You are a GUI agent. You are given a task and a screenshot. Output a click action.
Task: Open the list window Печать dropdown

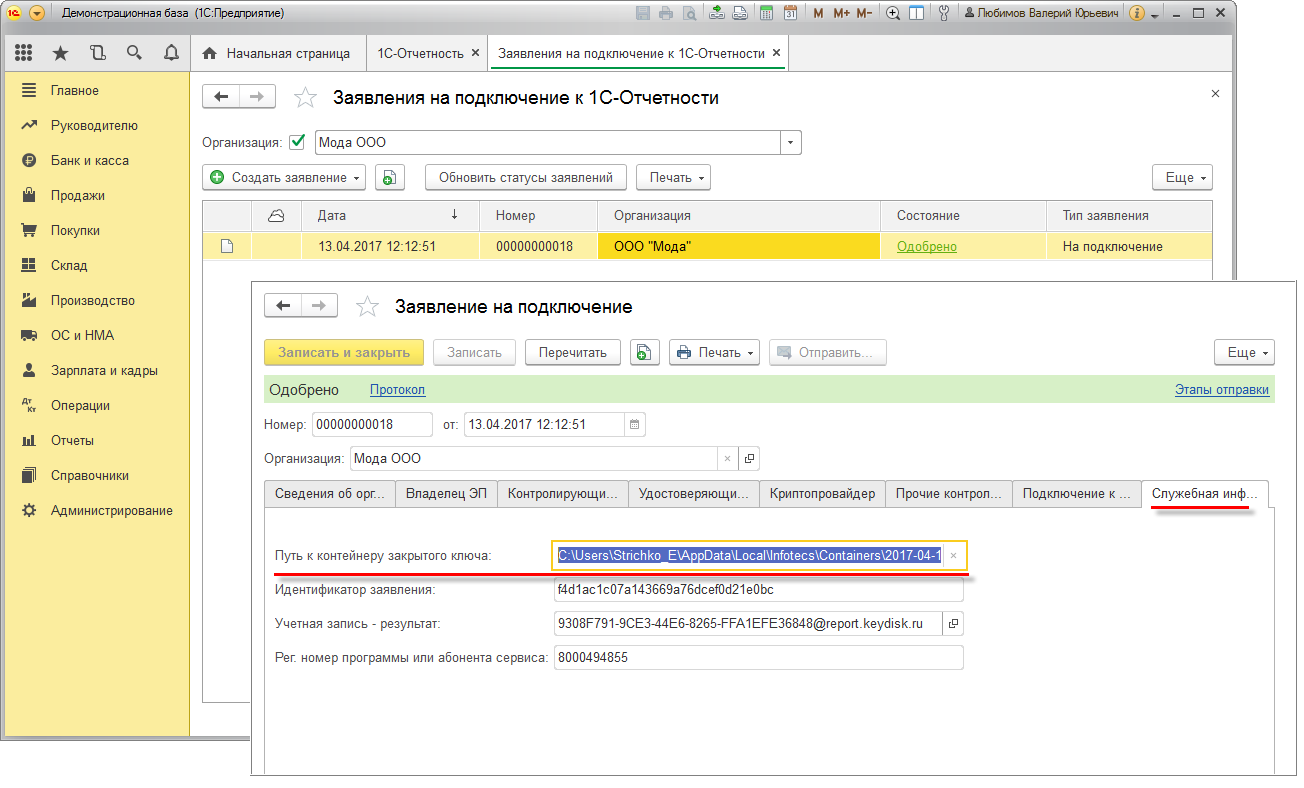673,178
